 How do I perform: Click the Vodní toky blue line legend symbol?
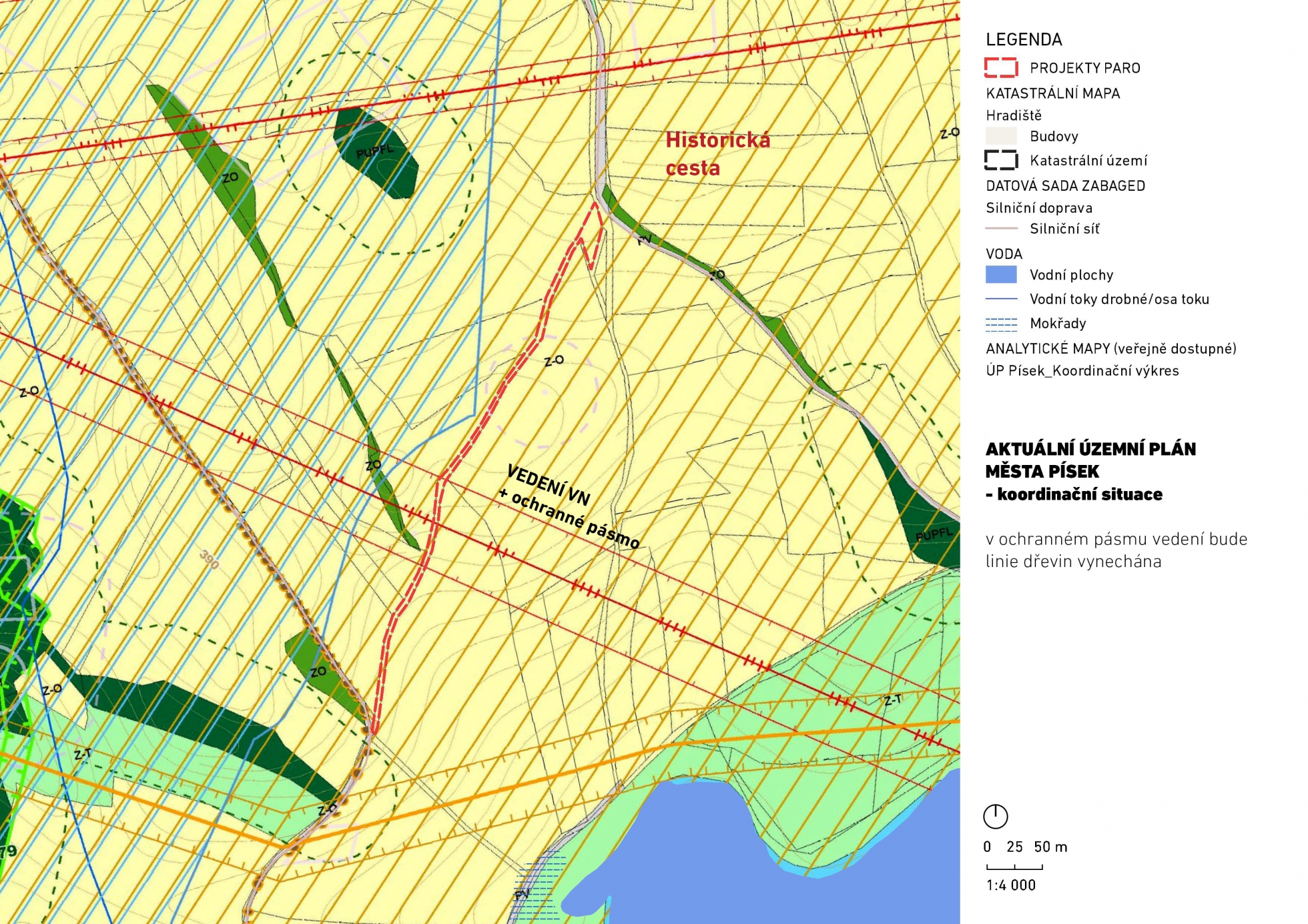[1001, 299]
